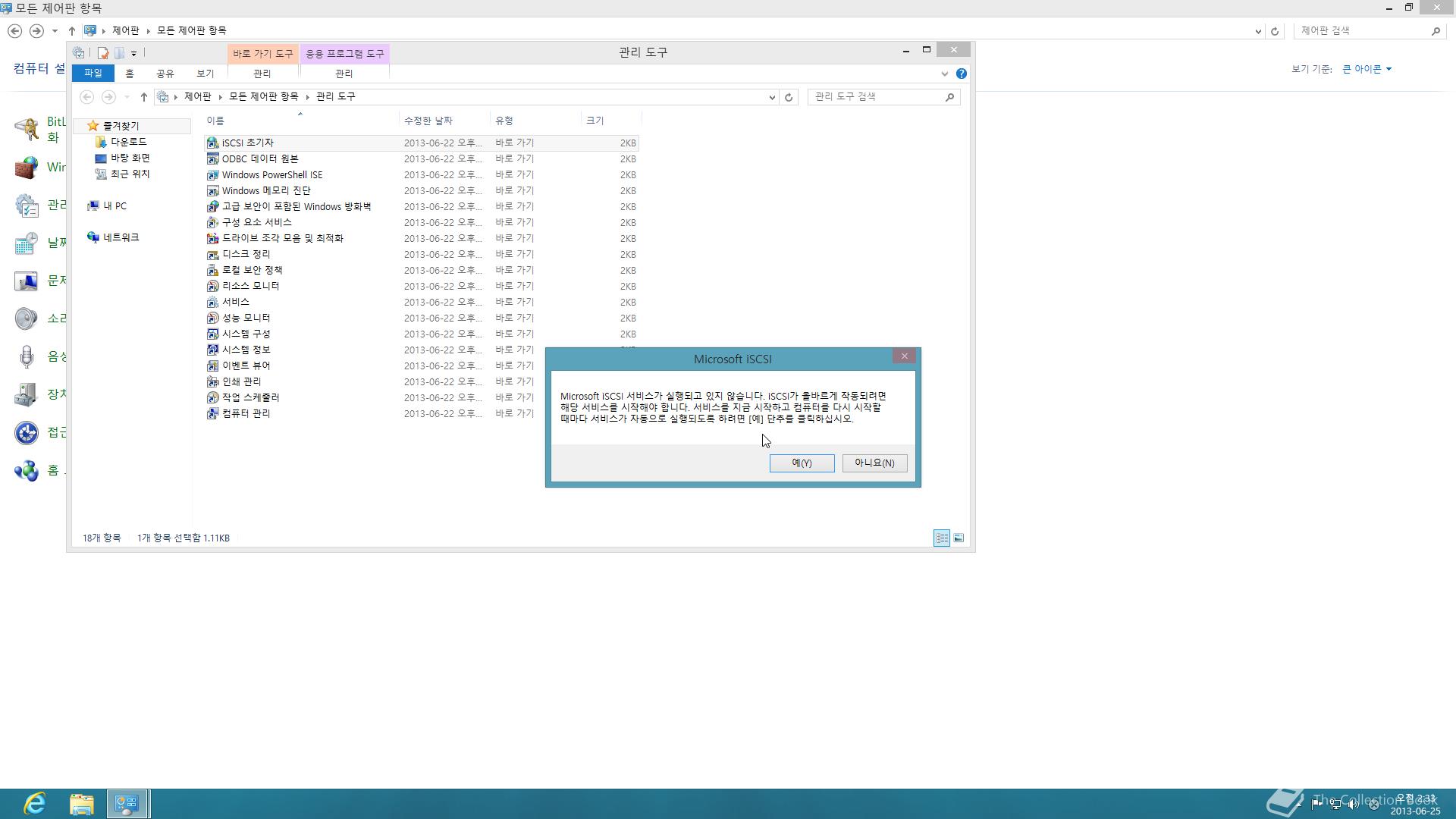
Task: Sort by the 이름 column header
Action: pyautogui.click(x=300, y=121)
